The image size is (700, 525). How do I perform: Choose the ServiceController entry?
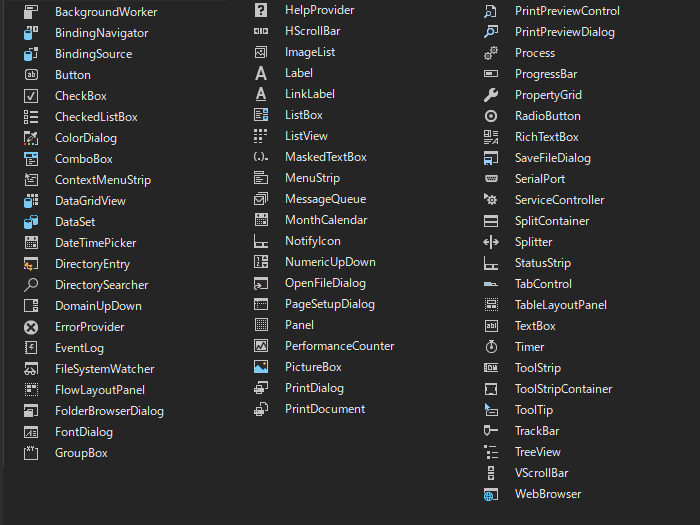point(560,200)
